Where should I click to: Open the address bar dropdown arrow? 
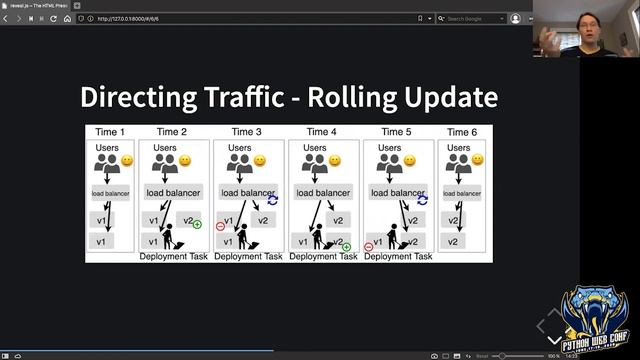(429, 19)
